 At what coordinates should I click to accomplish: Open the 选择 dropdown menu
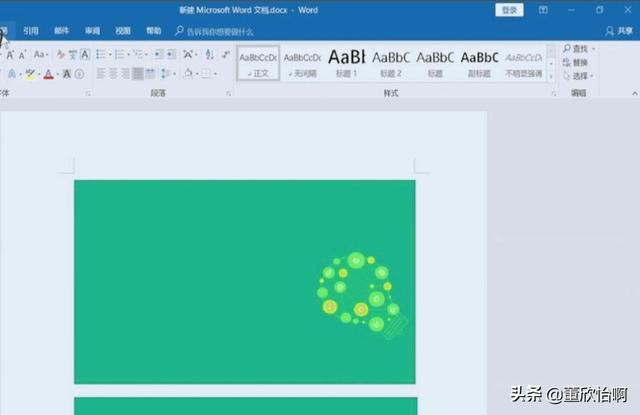(581, 76)
